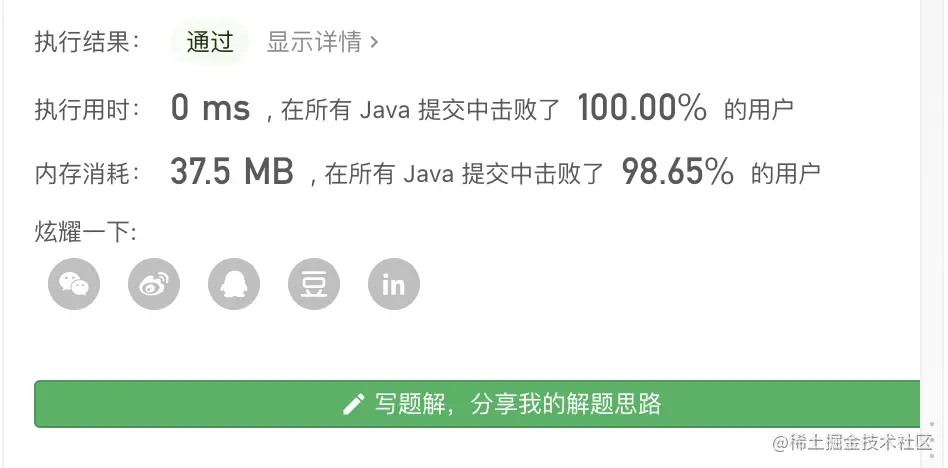Share result via WeChat icon

[x=74, y=284]
